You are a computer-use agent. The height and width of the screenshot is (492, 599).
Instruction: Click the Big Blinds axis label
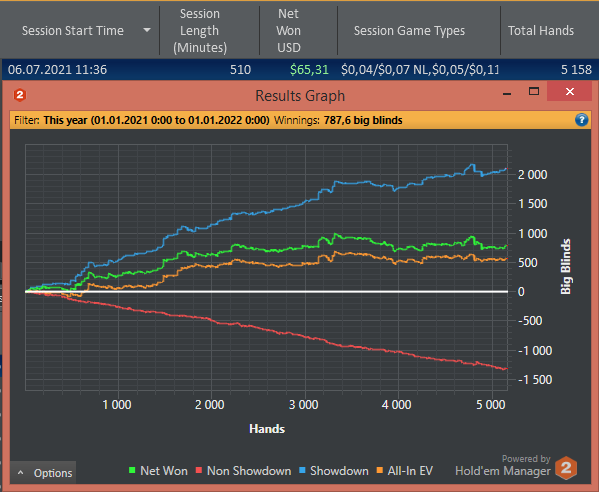point(565,266)
